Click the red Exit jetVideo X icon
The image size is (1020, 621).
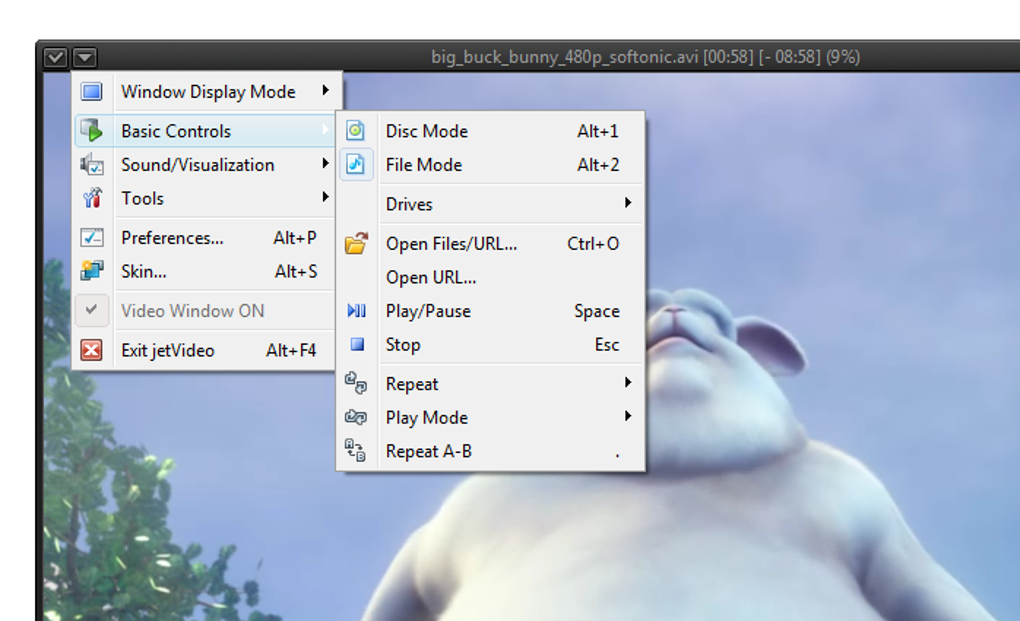[x=92, y=350]
